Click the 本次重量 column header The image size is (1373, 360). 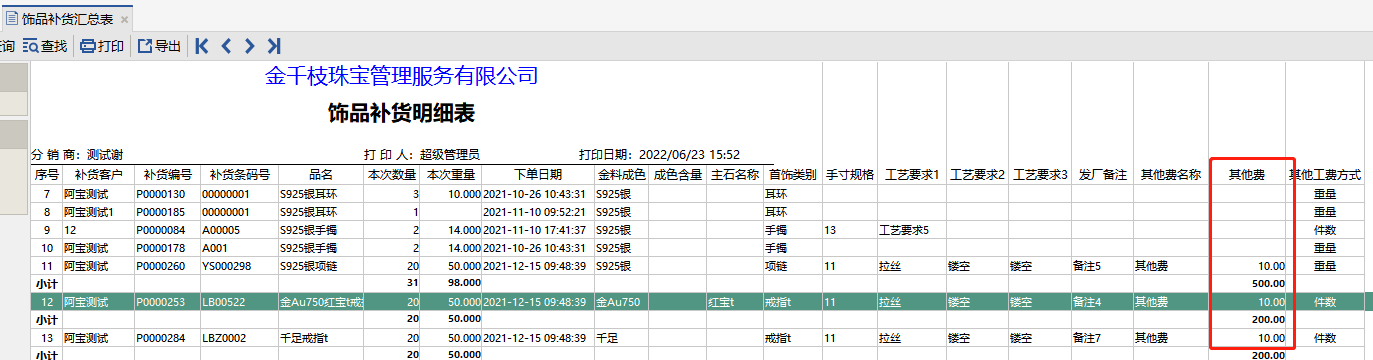[x=451, y=175]
